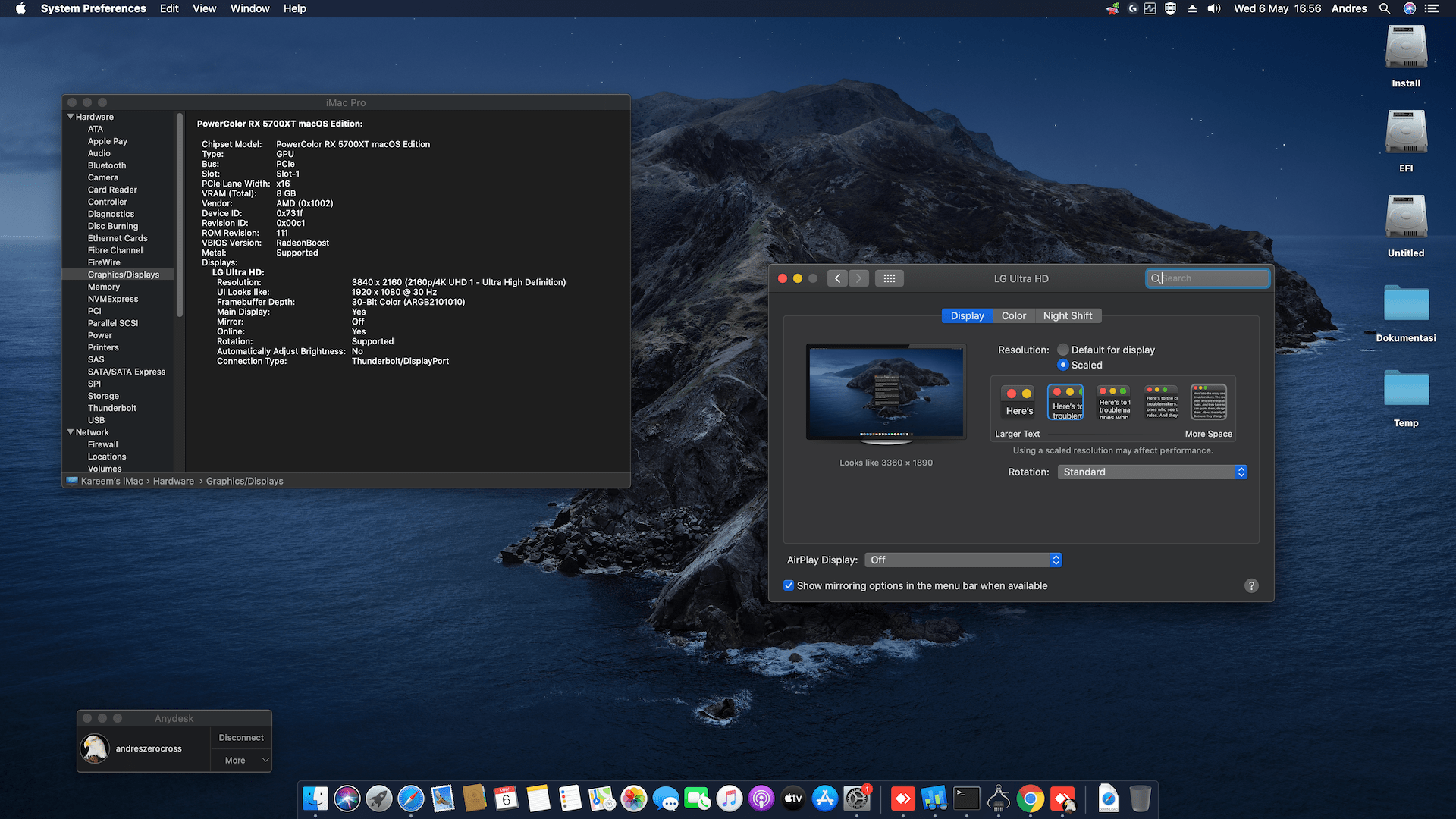Open the Trash in the Dock

point(1140,799)
